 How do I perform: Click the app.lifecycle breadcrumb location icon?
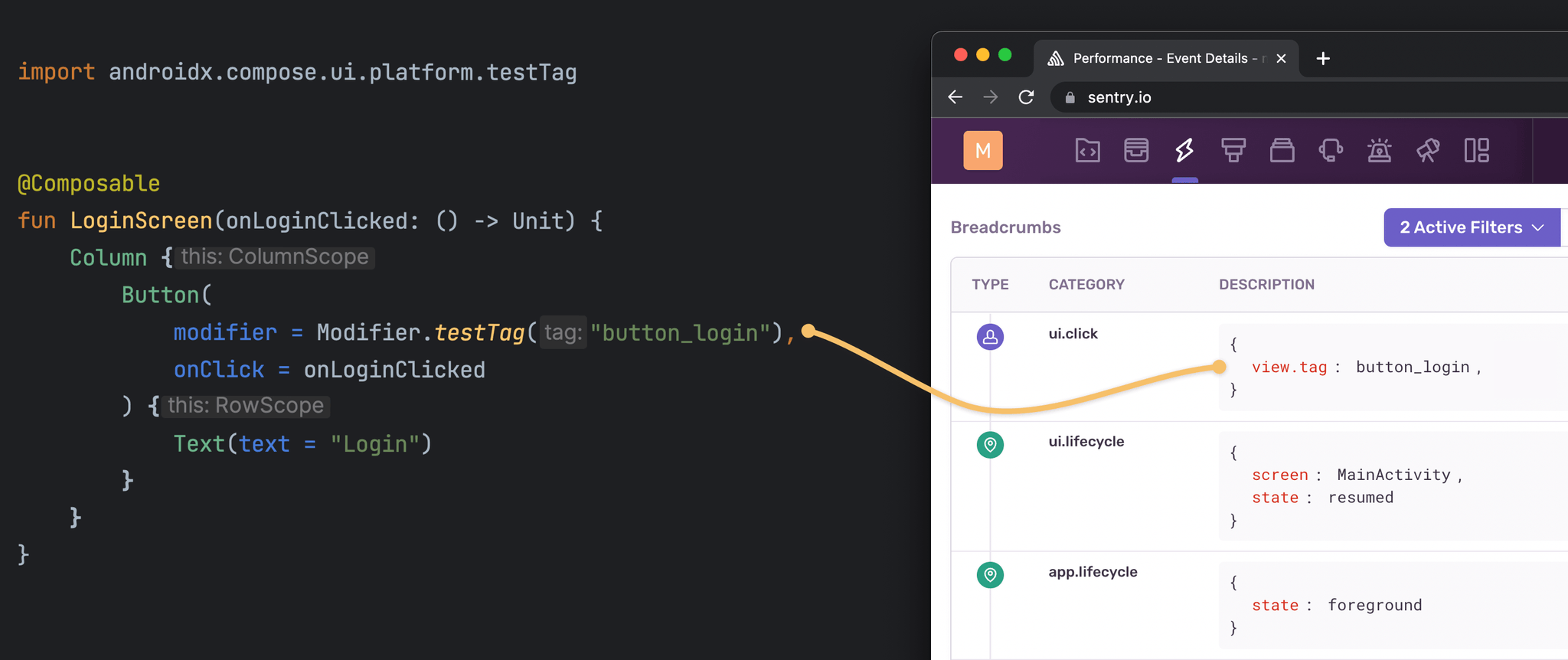point(990,575)
